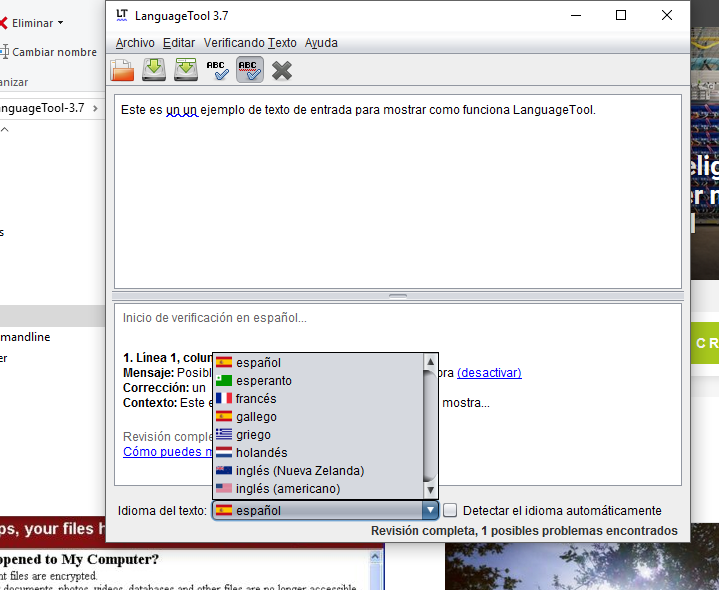Open file with orange folder toolbar icon
The width and height of the screenshot is (719, 590).
click(122, 71)
